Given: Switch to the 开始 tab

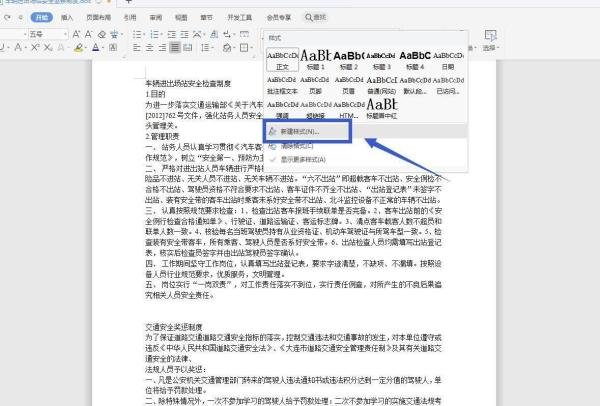Looking at the screenshot, I should coord(41,17).
